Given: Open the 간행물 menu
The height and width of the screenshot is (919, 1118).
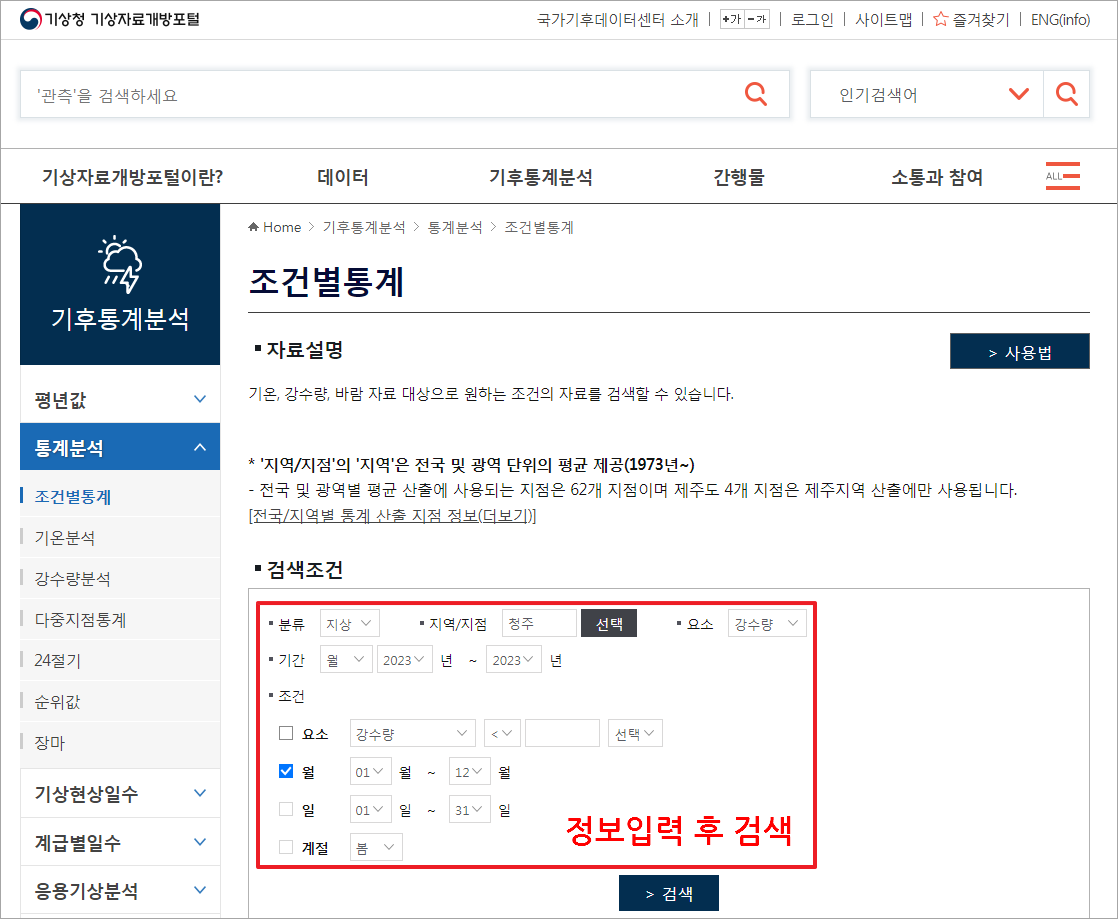Looking at the screenshot, I should coord(739,176).
